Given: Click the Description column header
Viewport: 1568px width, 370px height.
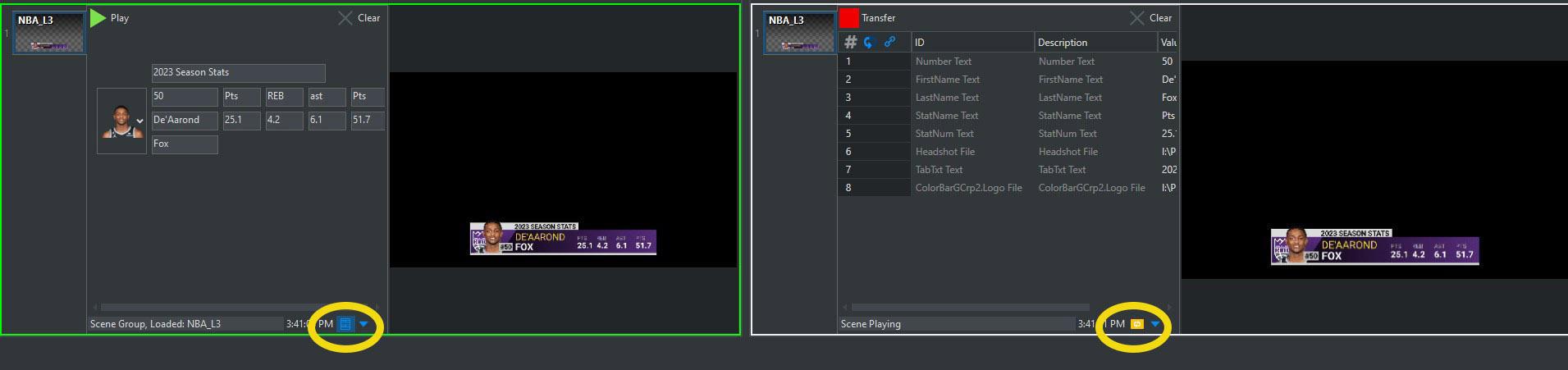Looking at the screenshot, I should point(1095,42).
